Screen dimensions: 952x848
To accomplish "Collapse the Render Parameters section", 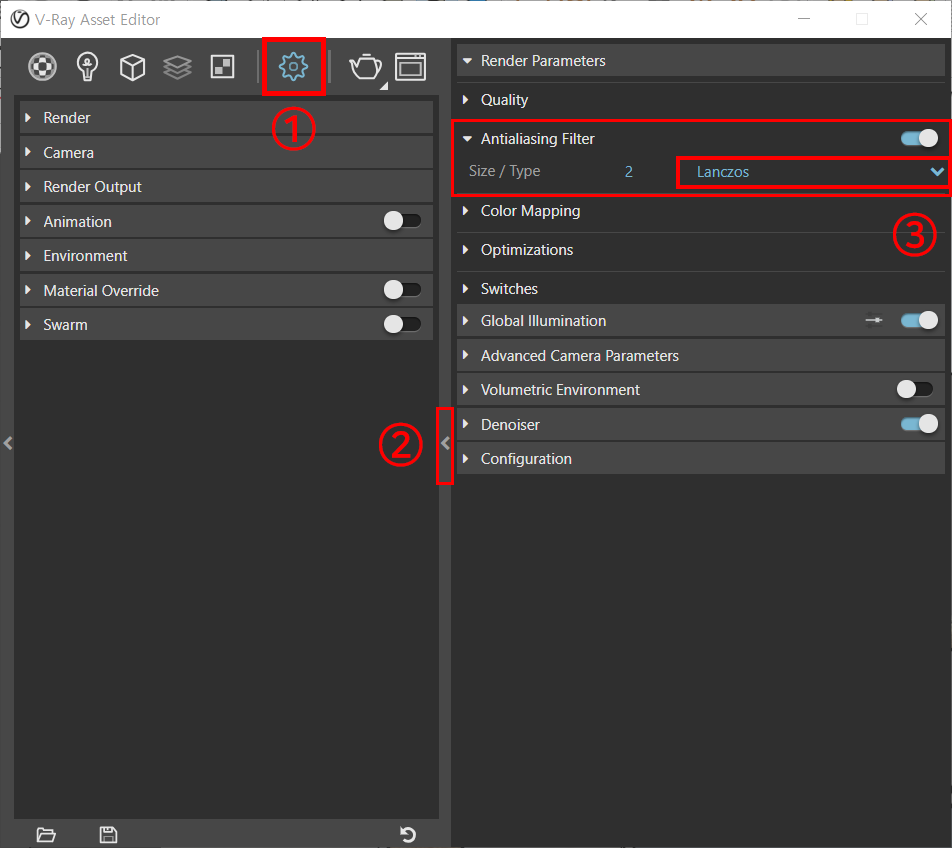I will [x=701, y=61].
